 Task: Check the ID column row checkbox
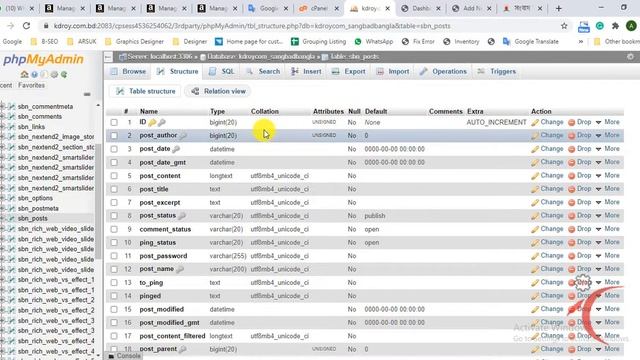[114, 122]
